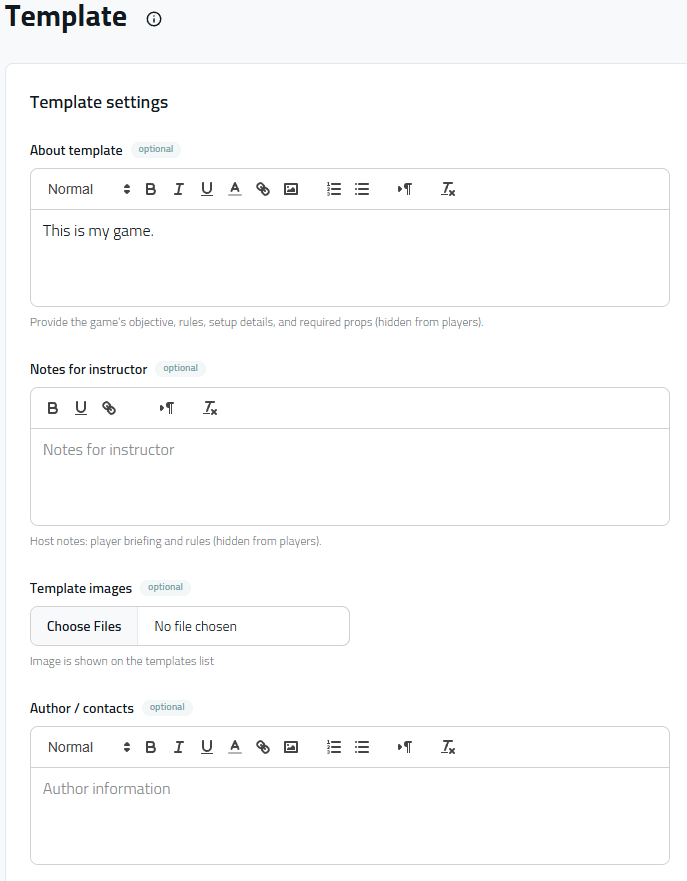Insert link in Notes for instructor
The height and width of the screenshot is (881, 687).
(x=109, y=408)
